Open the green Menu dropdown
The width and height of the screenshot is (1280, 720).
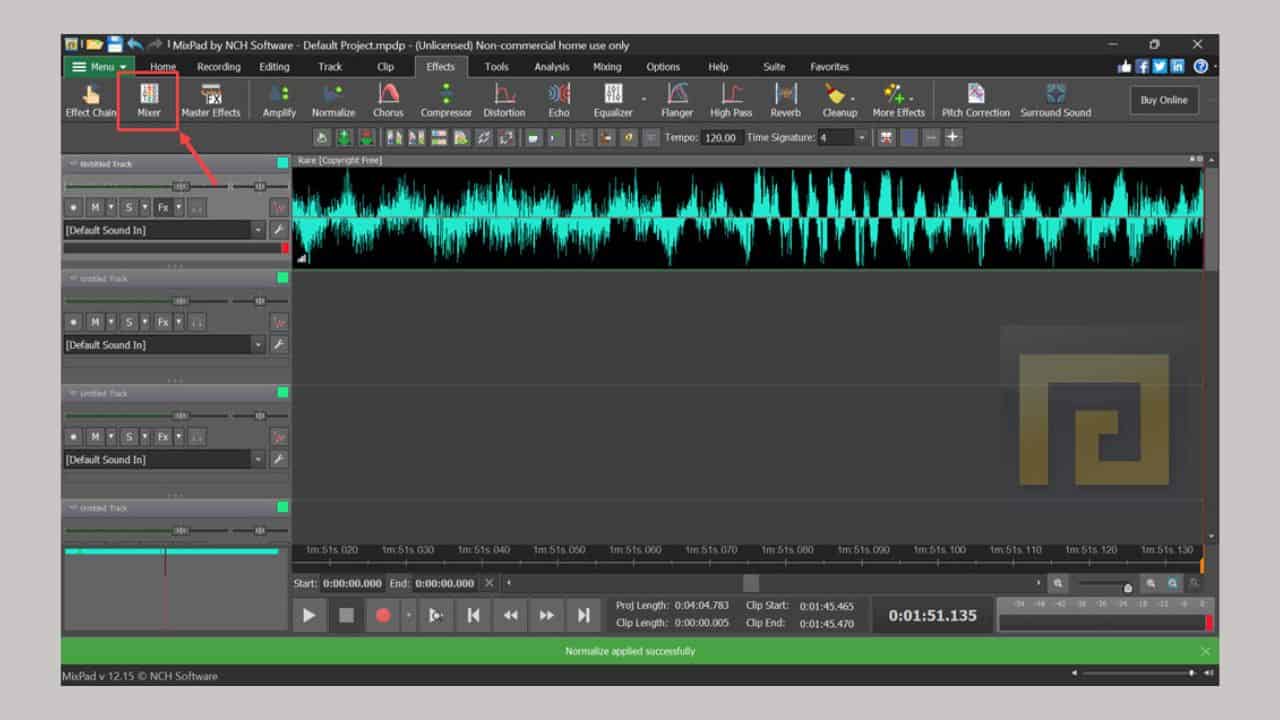pyautogui.click(x=99, y=67)
